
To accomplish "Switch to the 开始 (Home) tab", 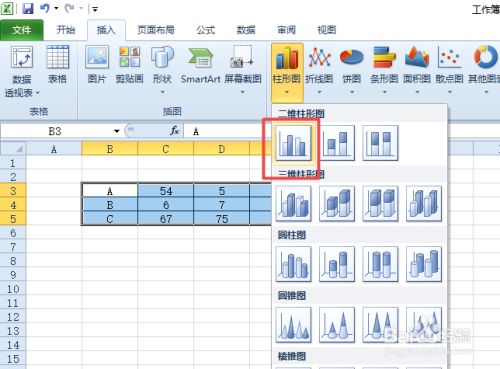I will click(x=65, y=30).
